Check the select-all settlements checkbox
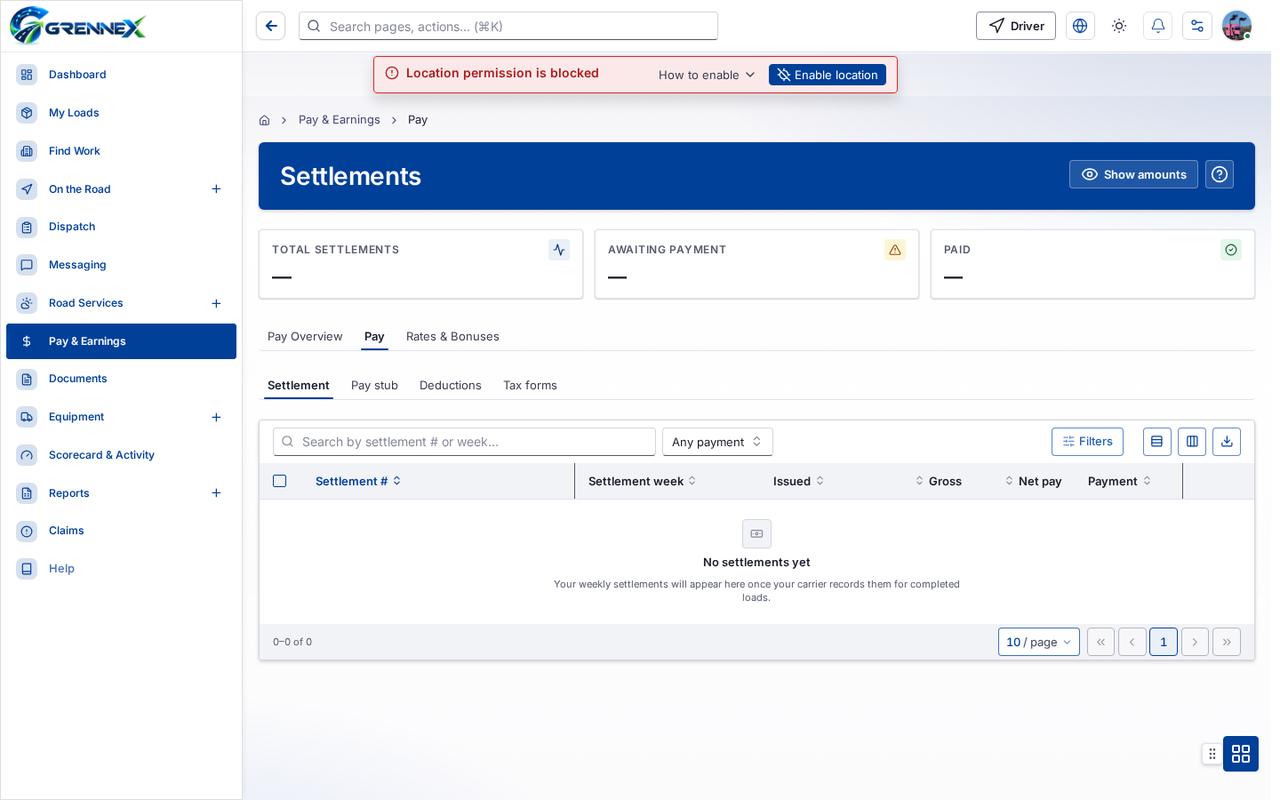 [279, 481]
